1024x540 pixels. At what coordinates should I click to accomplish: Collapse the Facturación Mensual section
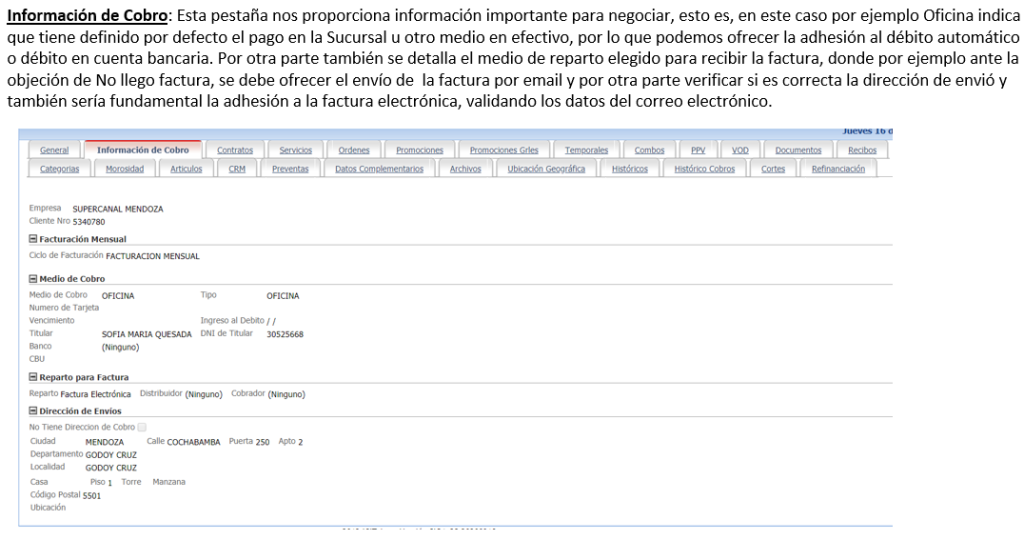[33, 239]
